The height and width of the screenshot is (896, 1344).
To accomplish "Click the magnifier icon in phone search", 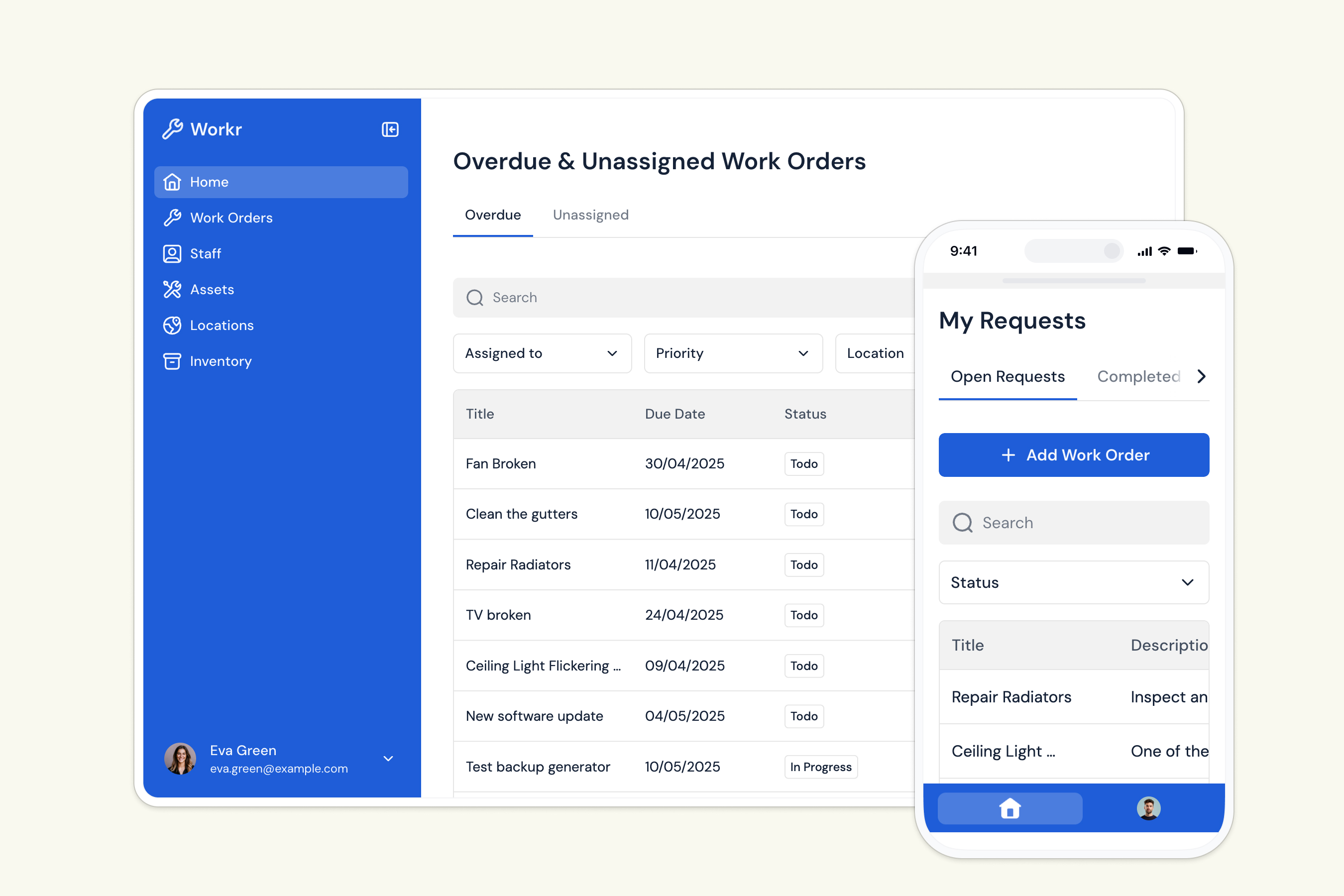I will 963,523.
